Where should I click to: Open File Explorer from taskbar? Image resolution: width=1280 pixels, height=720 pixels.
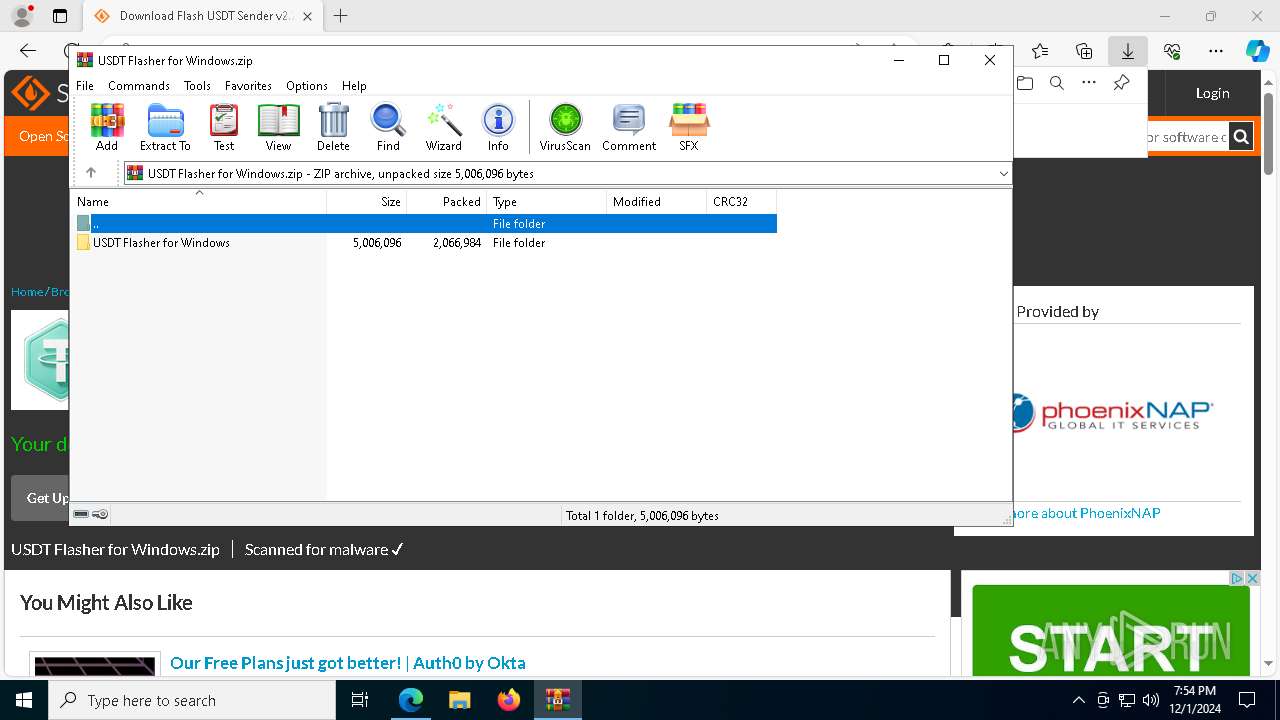click(460, 700)
